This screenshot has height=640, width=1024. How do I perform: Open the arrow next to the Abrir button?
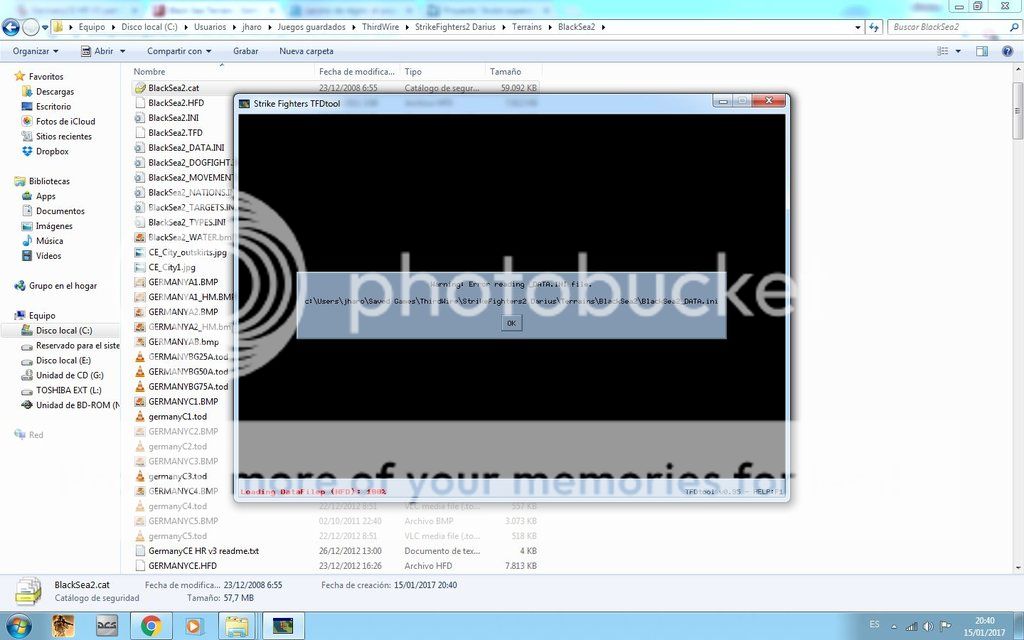(123, 51)
